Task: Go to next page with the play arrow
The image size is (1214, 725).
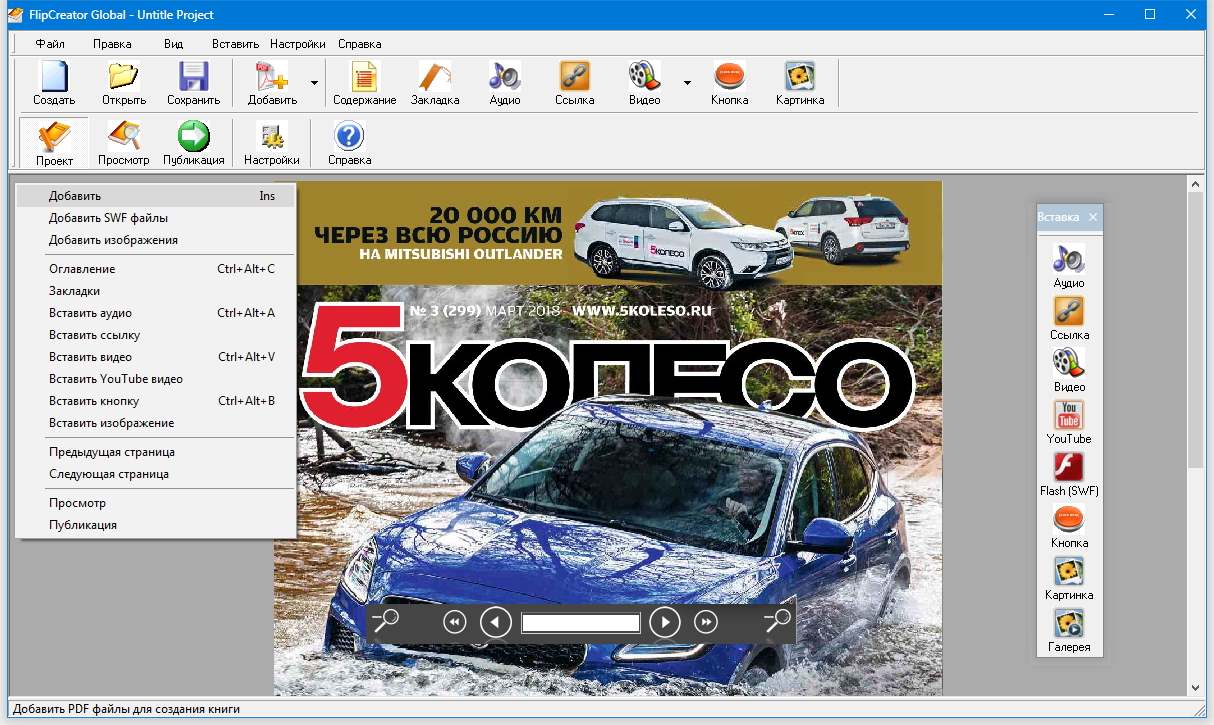Action: [665, 623]
